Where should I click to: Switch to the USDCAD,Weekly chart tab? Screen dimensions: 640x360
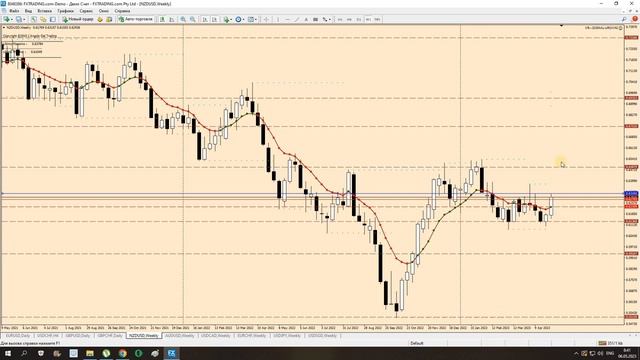[216, 336]
